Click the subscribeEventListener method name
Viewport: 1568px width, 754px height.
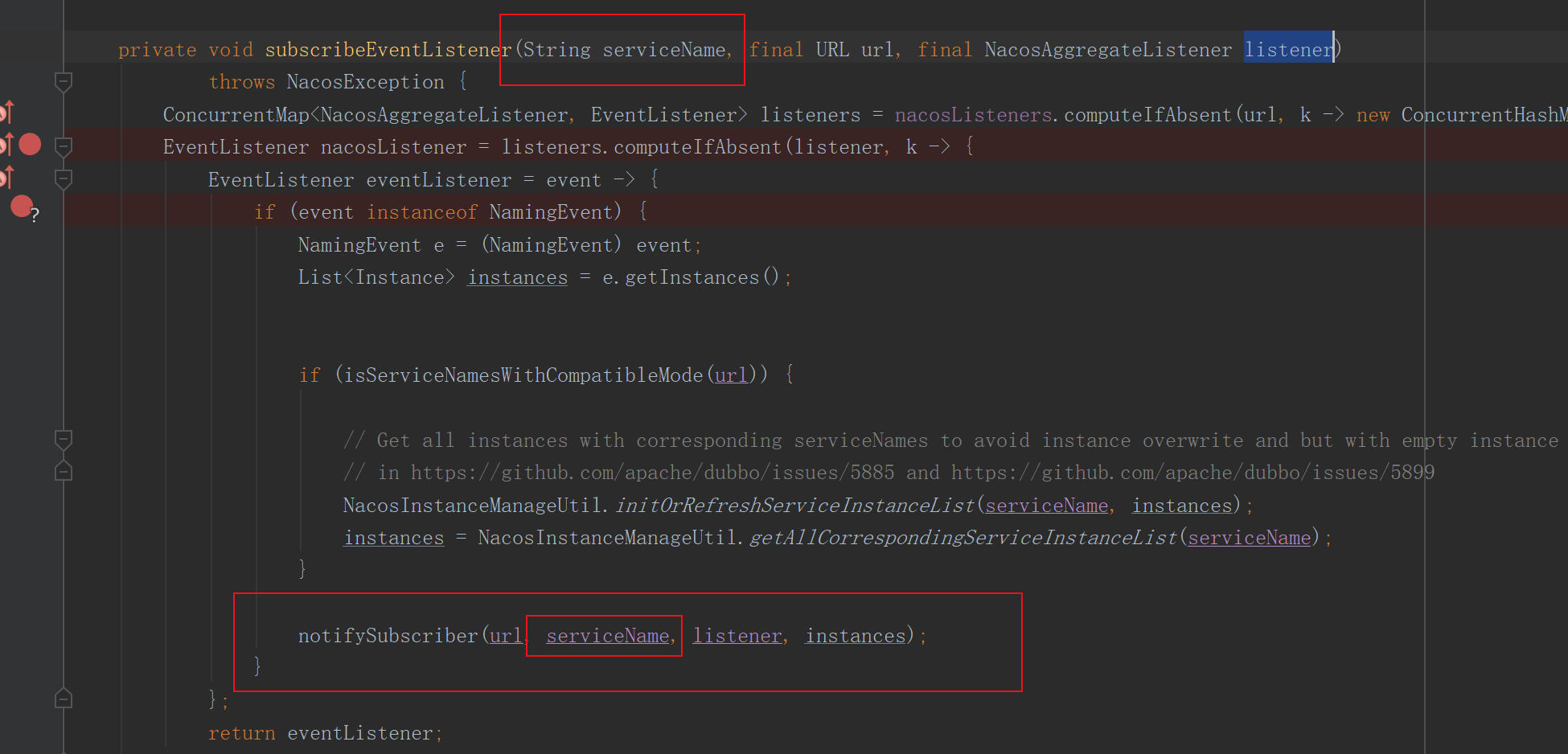388,50
